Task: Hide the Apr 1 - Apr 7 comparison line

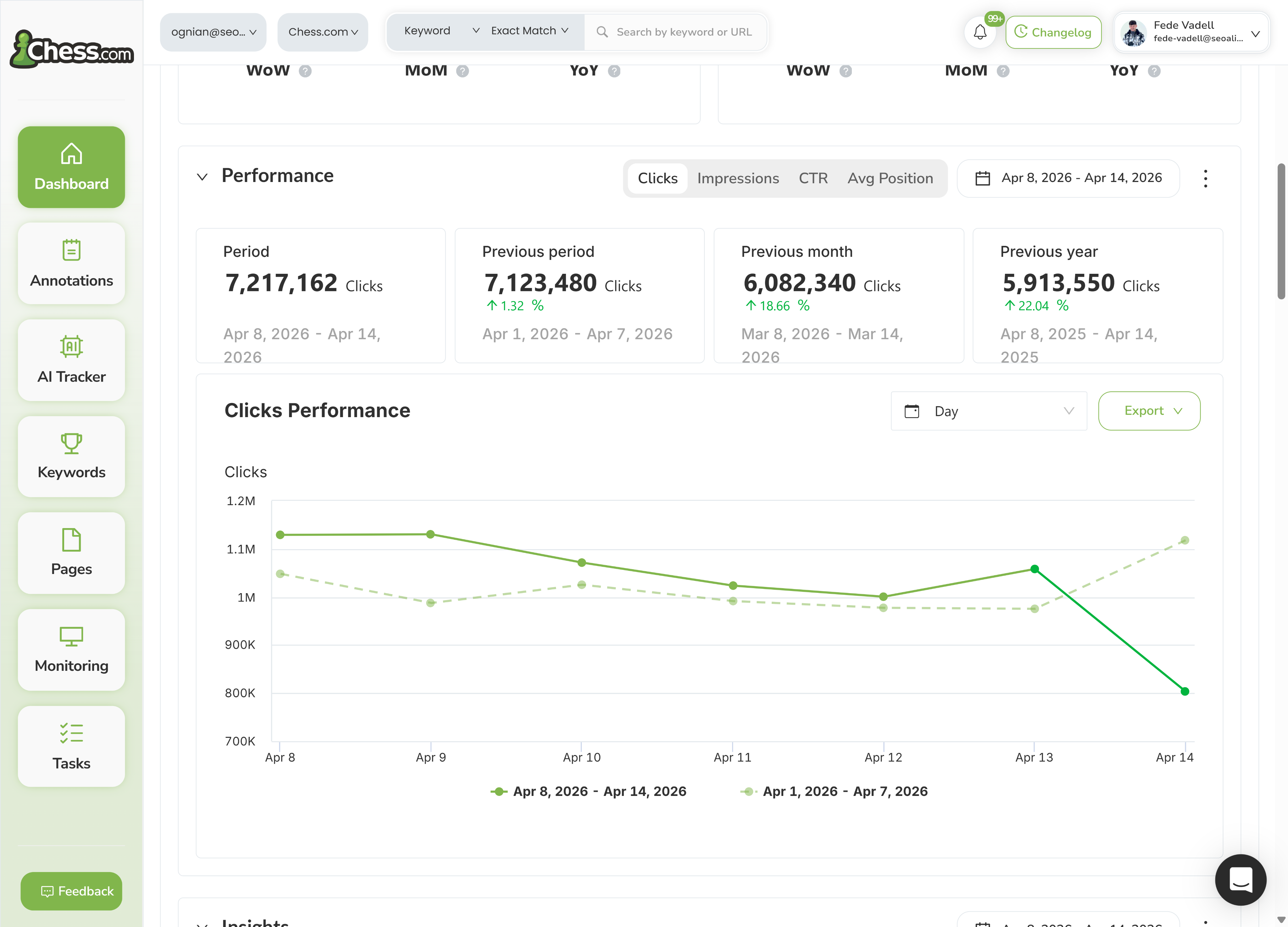Action: (x=834, y=791)
